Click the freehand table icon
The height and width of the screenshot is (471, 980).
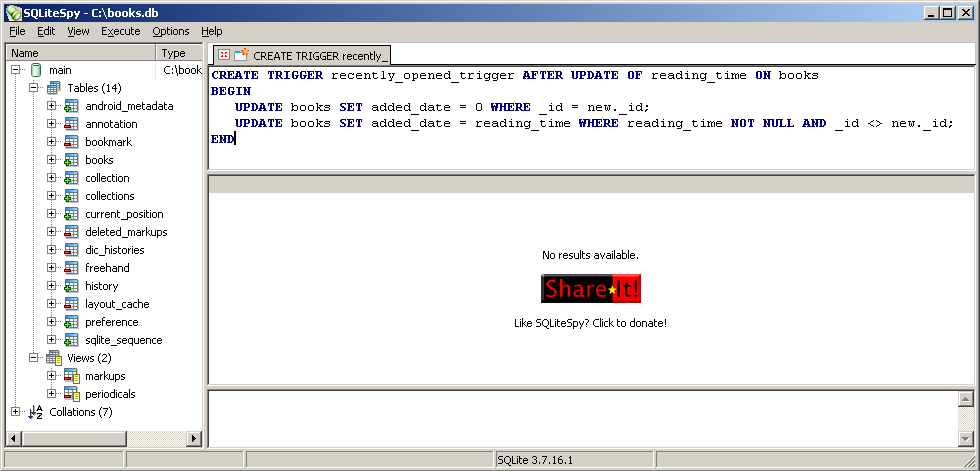click(71, 269)
